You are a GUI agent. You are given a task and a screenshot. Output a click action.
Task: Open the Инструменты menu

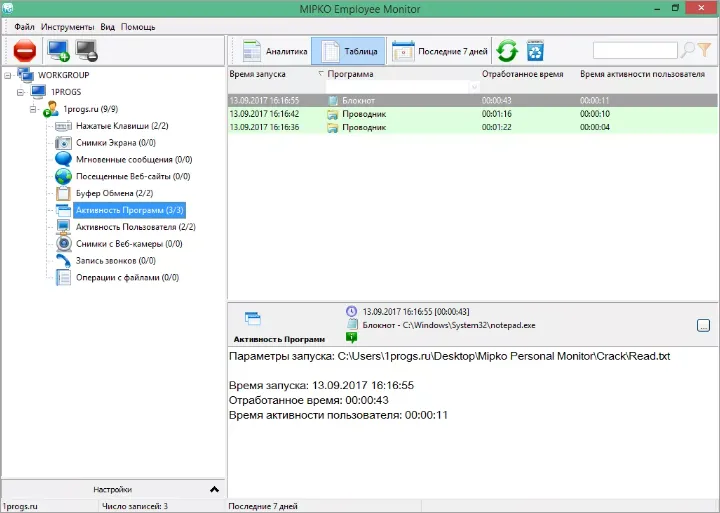pyautogui.click(x=68, y=27)
